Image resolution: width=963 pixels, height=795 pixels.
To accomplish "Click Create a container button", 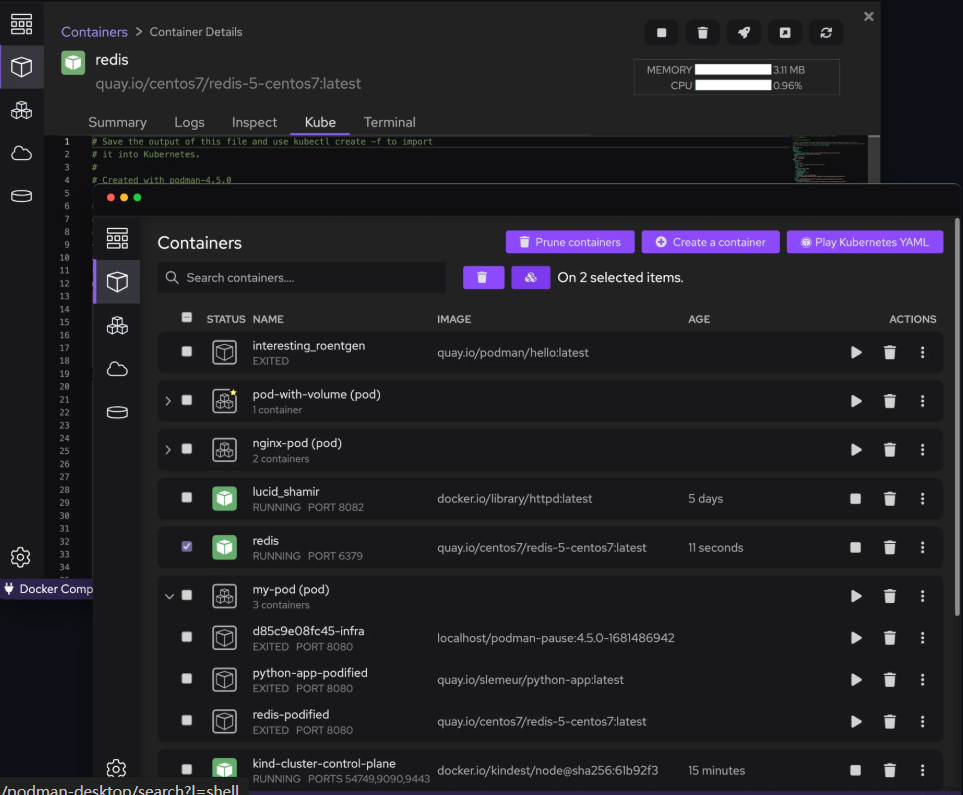I will (711, 242).
